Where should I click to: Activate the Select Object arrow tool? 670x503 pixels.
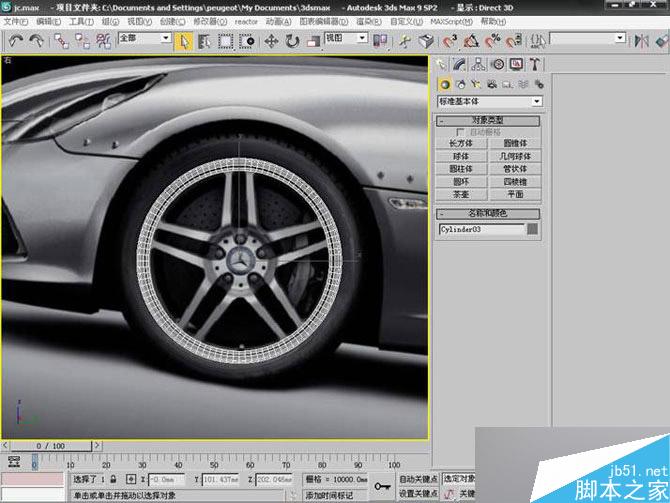click(x=184, y=41)
